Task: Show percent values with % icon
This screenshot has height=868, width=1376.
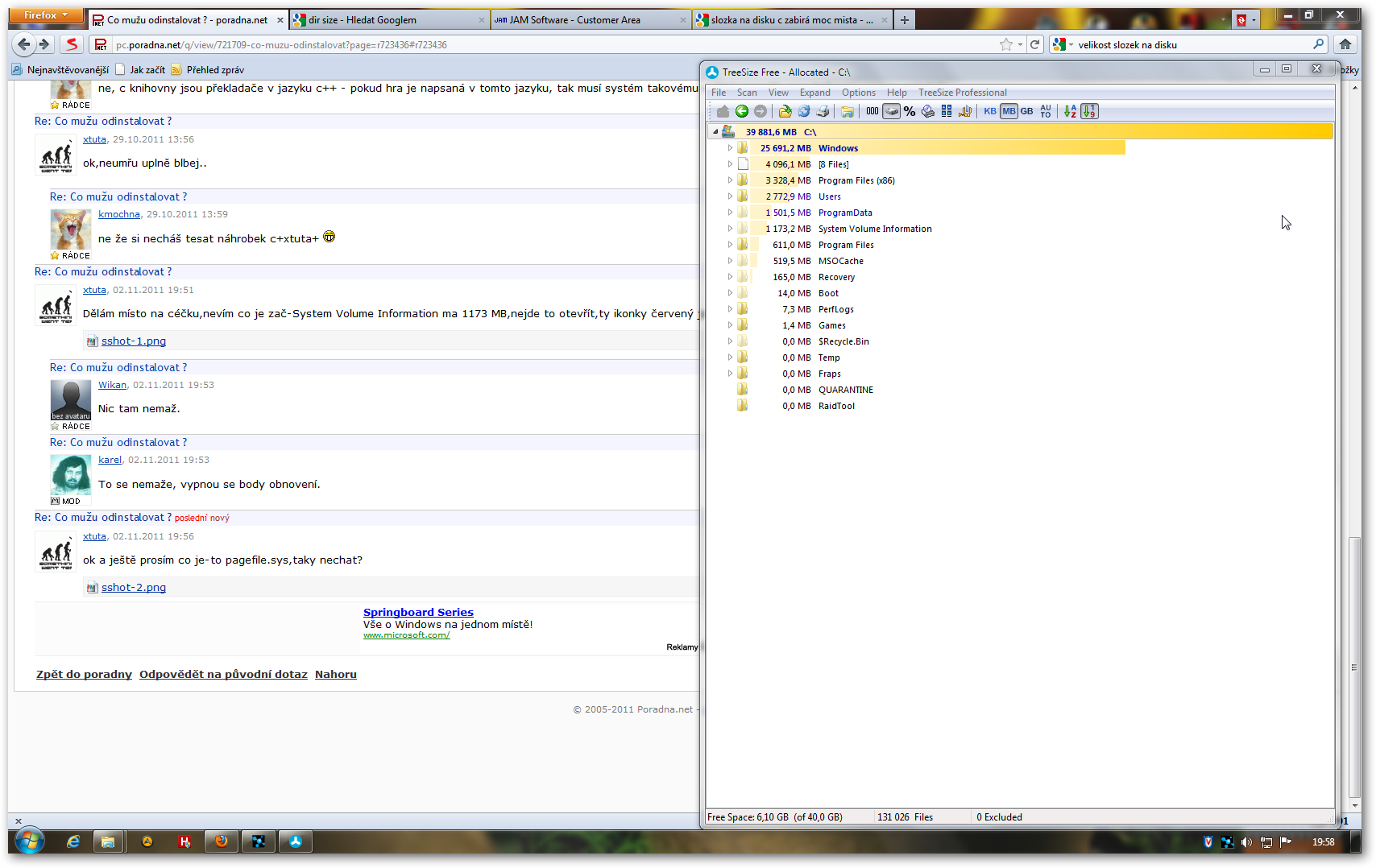Action: [x=910, y=112]
